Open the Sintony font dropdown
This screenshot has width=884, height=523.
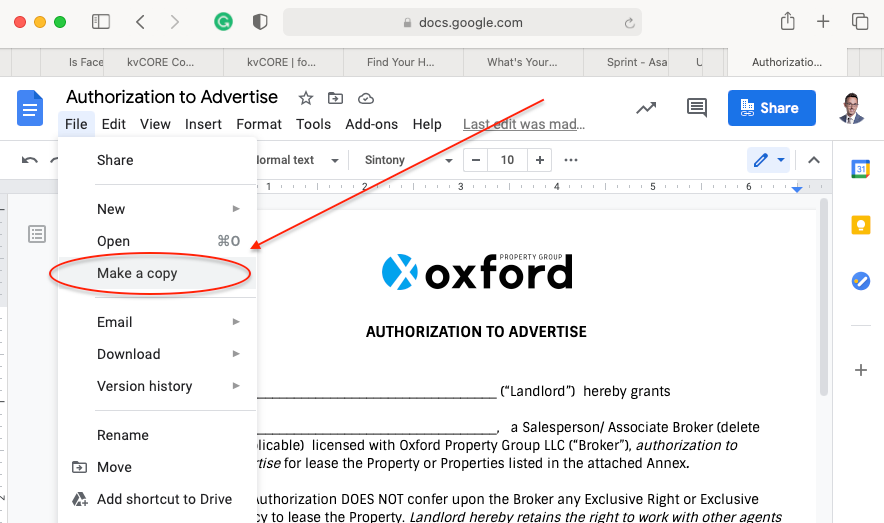pyautogui.click(x=408, y=160)
